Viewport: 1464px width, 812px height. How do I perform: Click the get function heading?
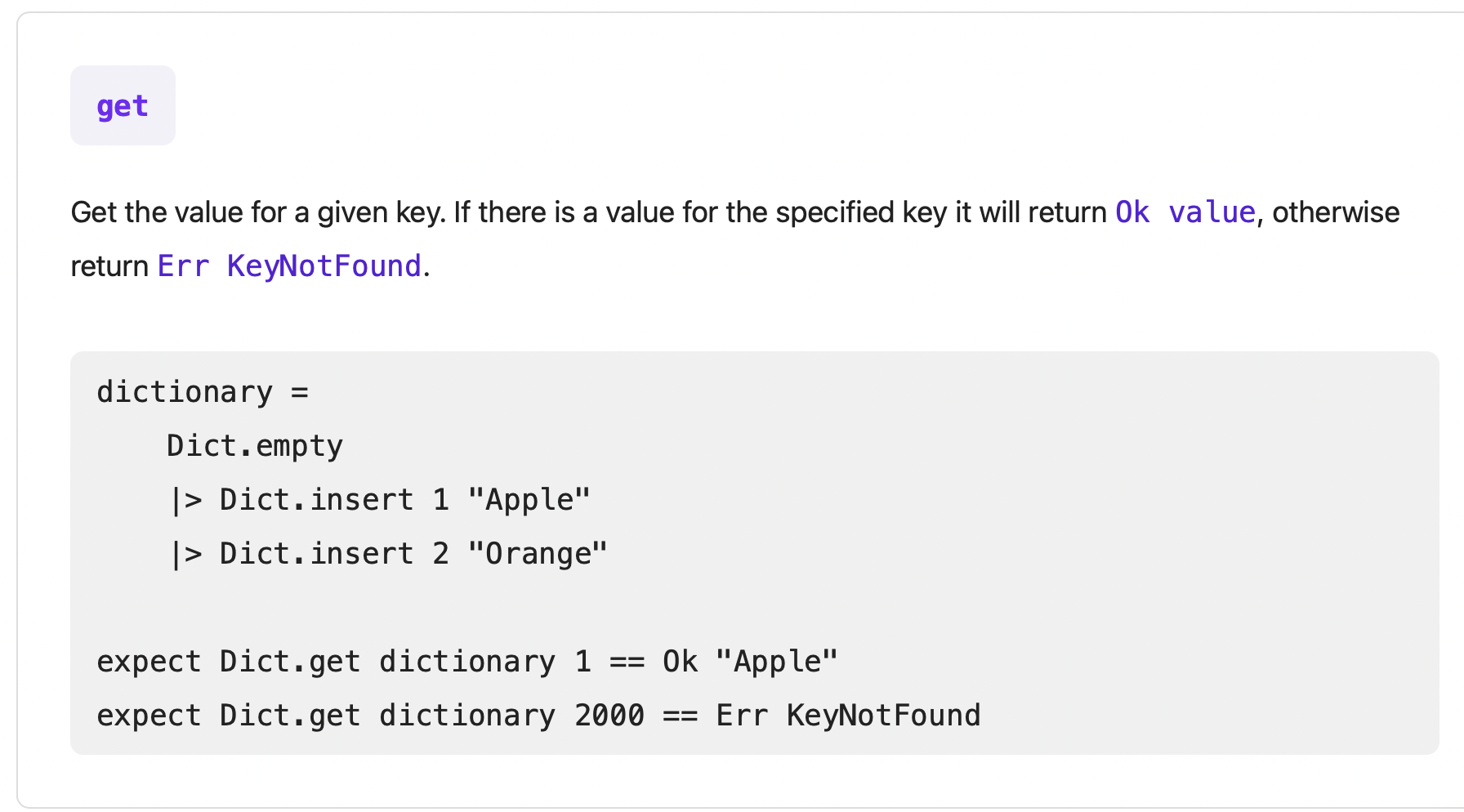pyautogui.click(x=123, y=106)
